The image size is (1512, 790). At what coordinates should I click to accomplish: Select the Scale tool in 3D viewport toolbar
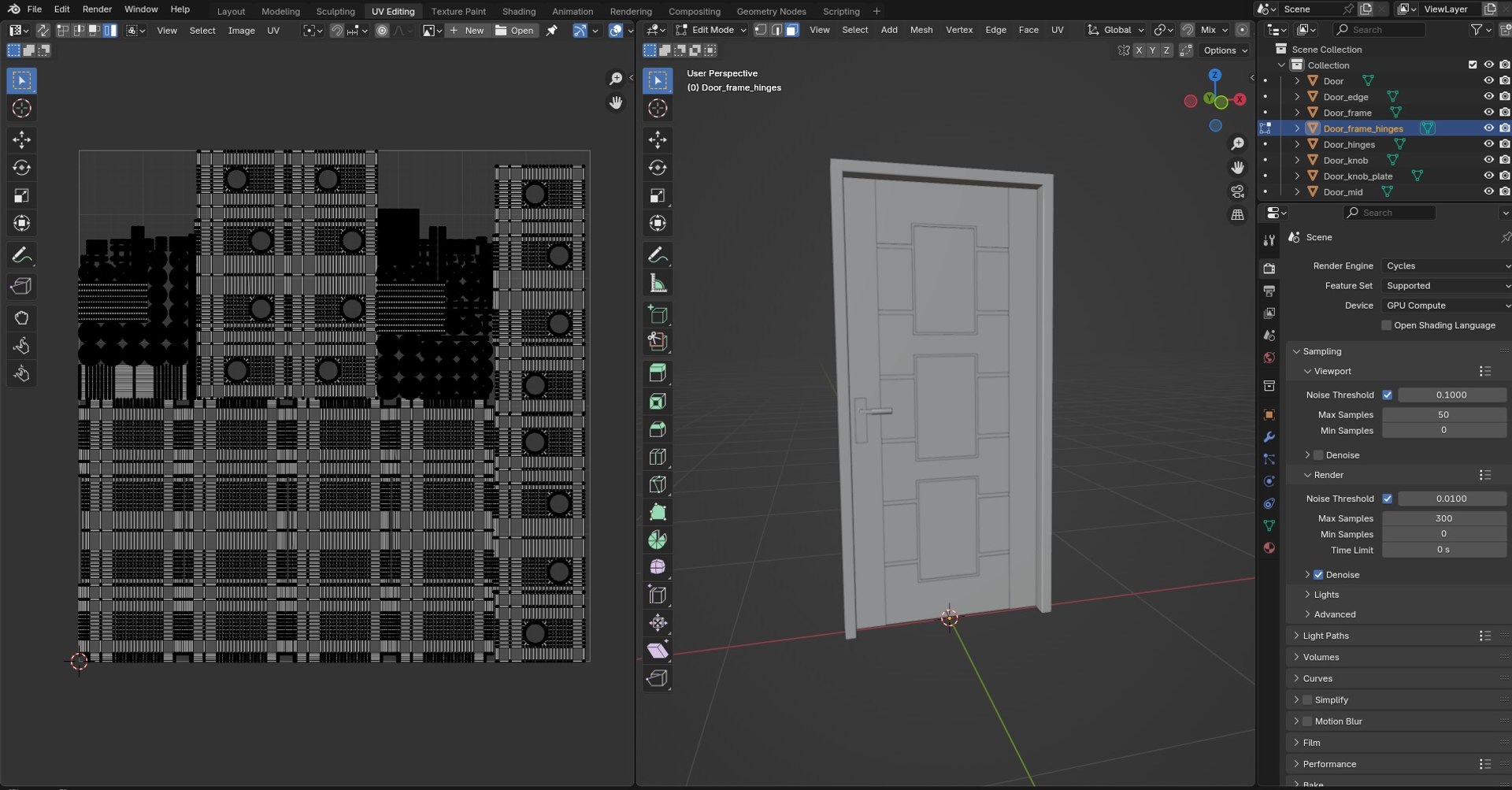[658, 195]
